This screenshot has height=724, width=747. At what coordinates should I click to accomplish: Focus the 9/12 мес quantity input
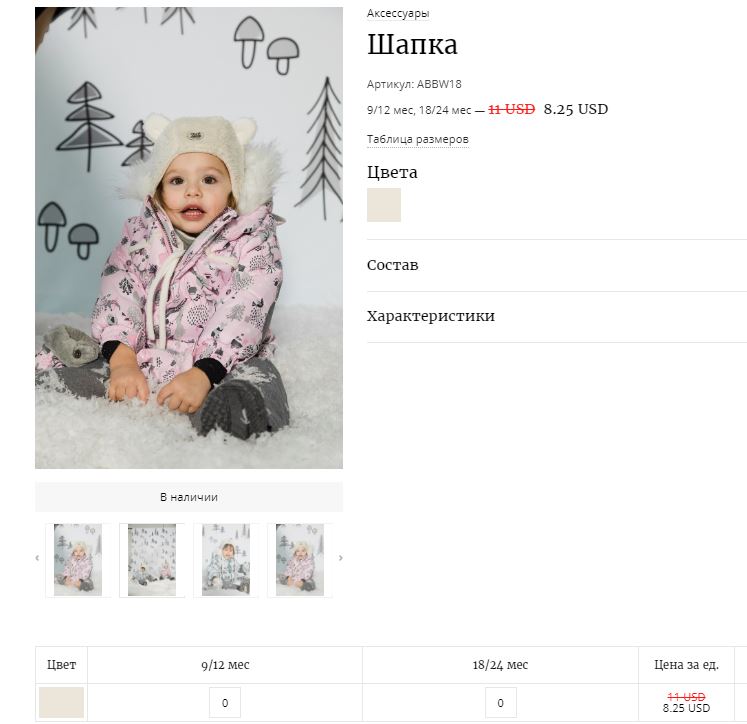(225, 703)
